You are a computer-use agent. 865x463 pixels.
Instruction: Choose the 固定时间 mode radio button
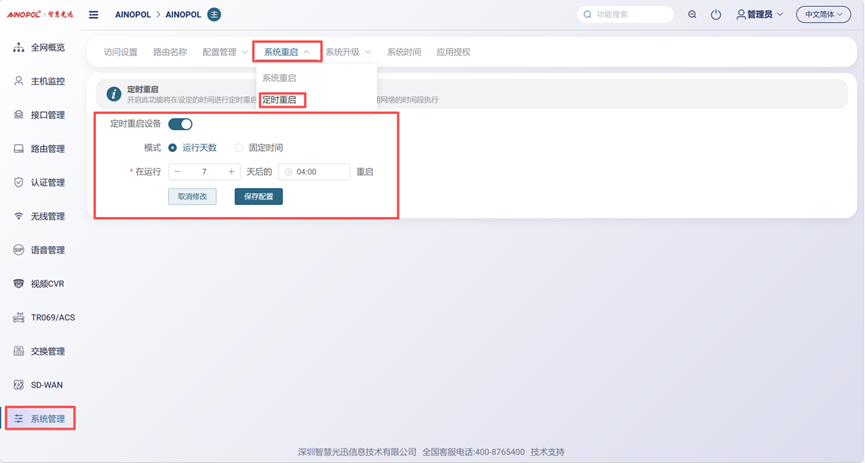tap(239, 148)
